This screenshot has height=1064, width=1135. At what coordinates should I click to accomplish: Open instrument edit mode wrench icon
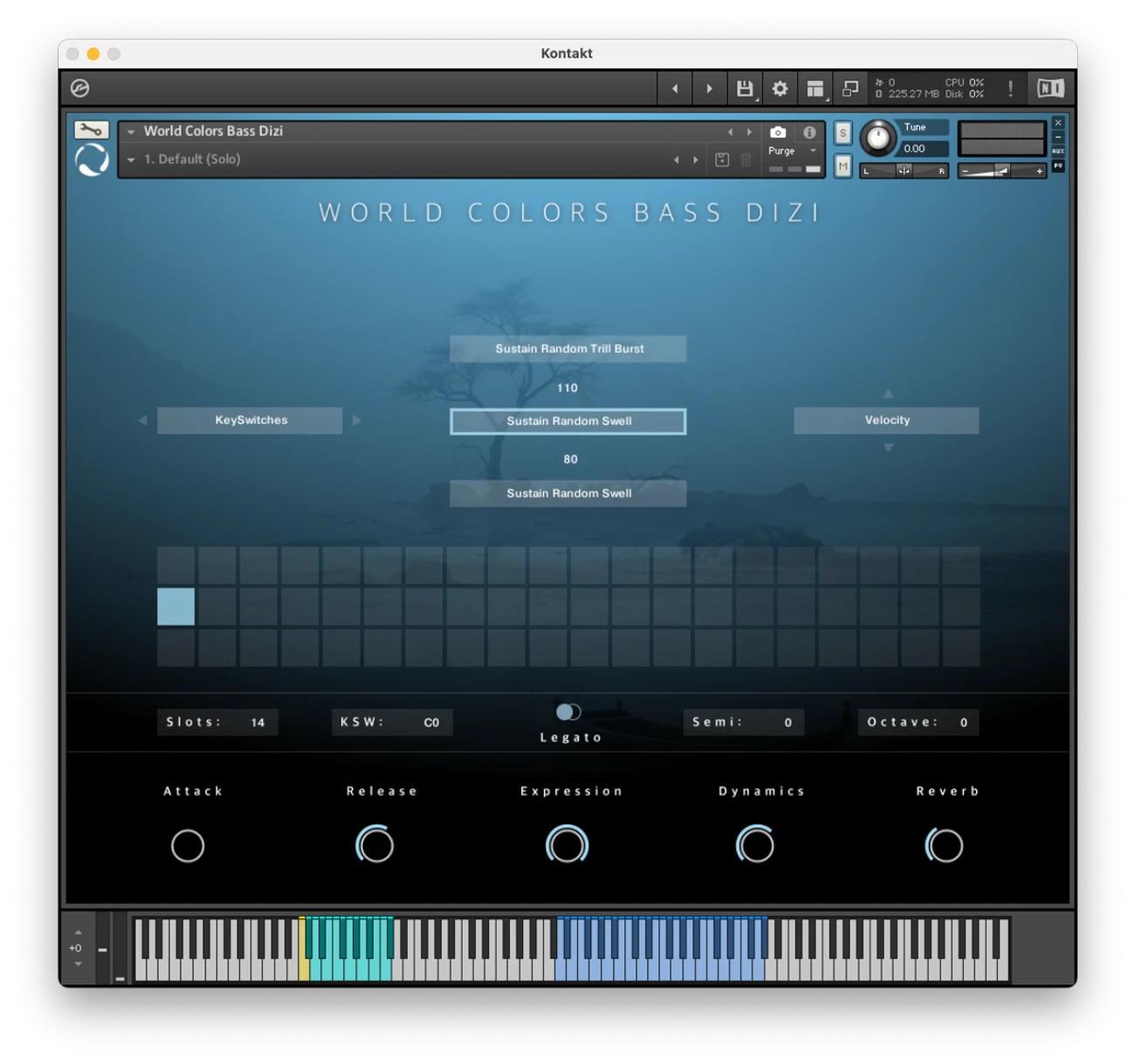pyautogui.click(x=91, y=130)
